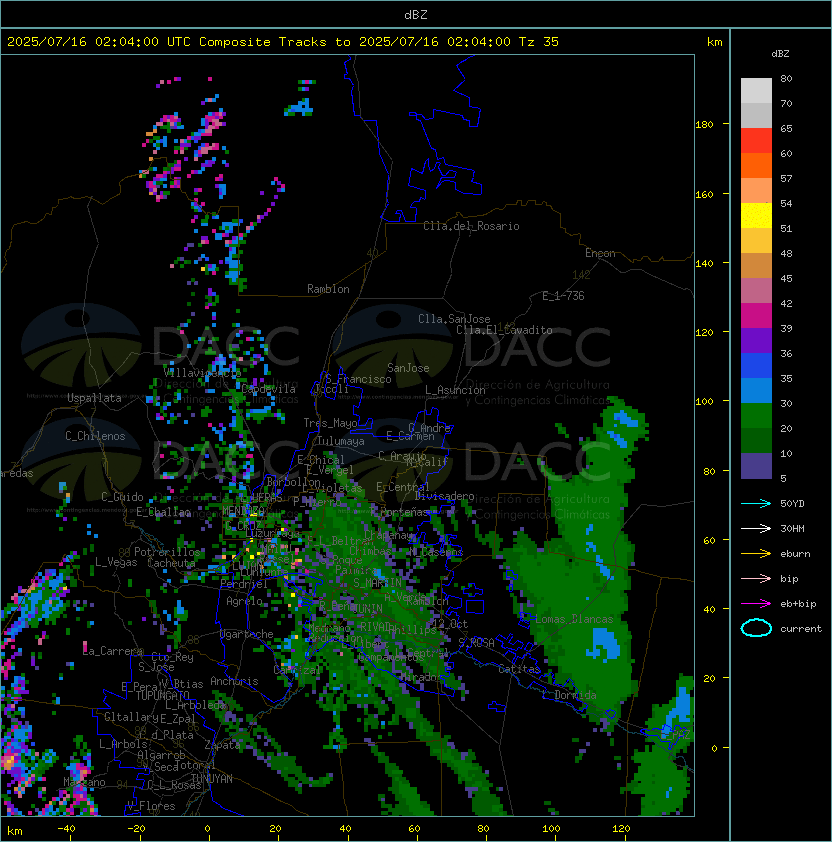Click the 'C_Guido' map label

click(x=122, y=497)
